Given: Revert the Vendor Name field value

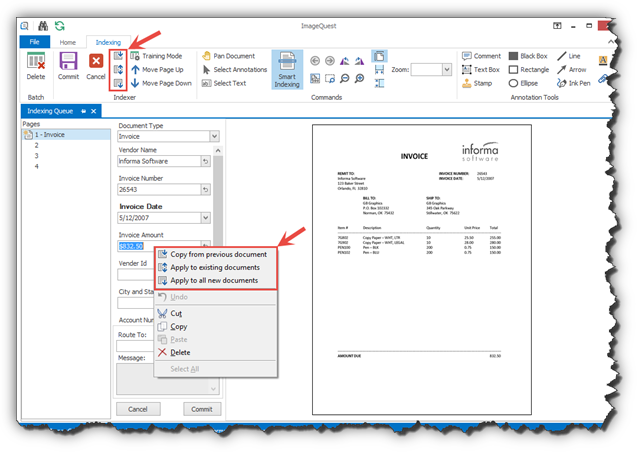Looking at the screenshot, I should click(x=206, y=161).
